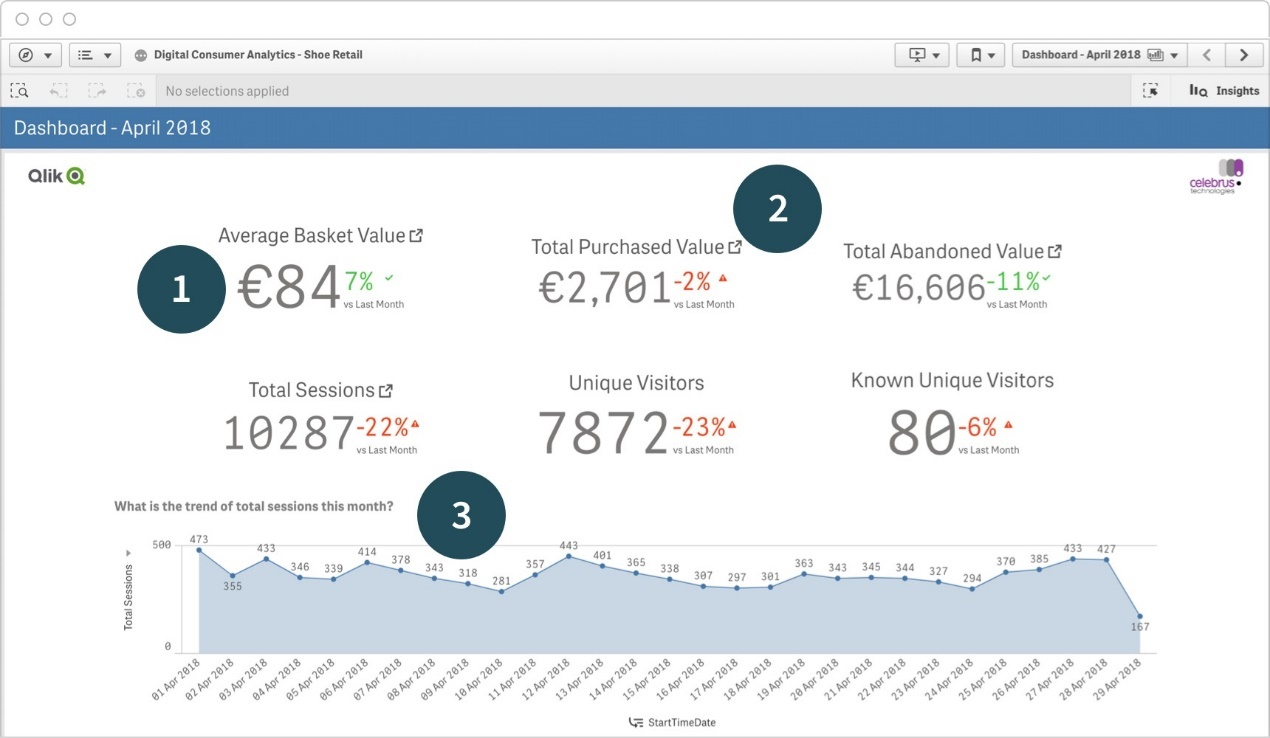1270x738 pixels.
Task: Open the bookmarks menu
Action: click(x=981, y=55)
